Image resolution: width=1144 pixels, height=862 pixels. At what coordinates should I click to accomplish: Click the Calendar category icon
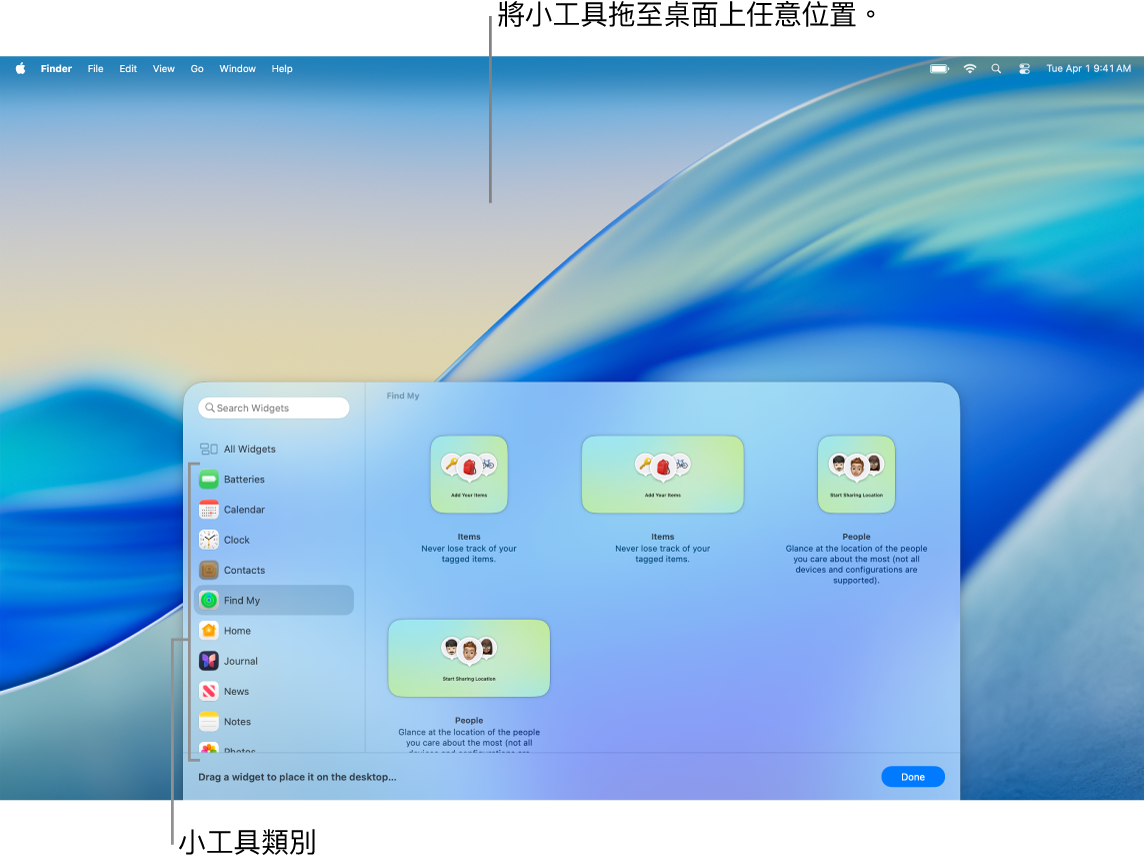tap(209, 509)
